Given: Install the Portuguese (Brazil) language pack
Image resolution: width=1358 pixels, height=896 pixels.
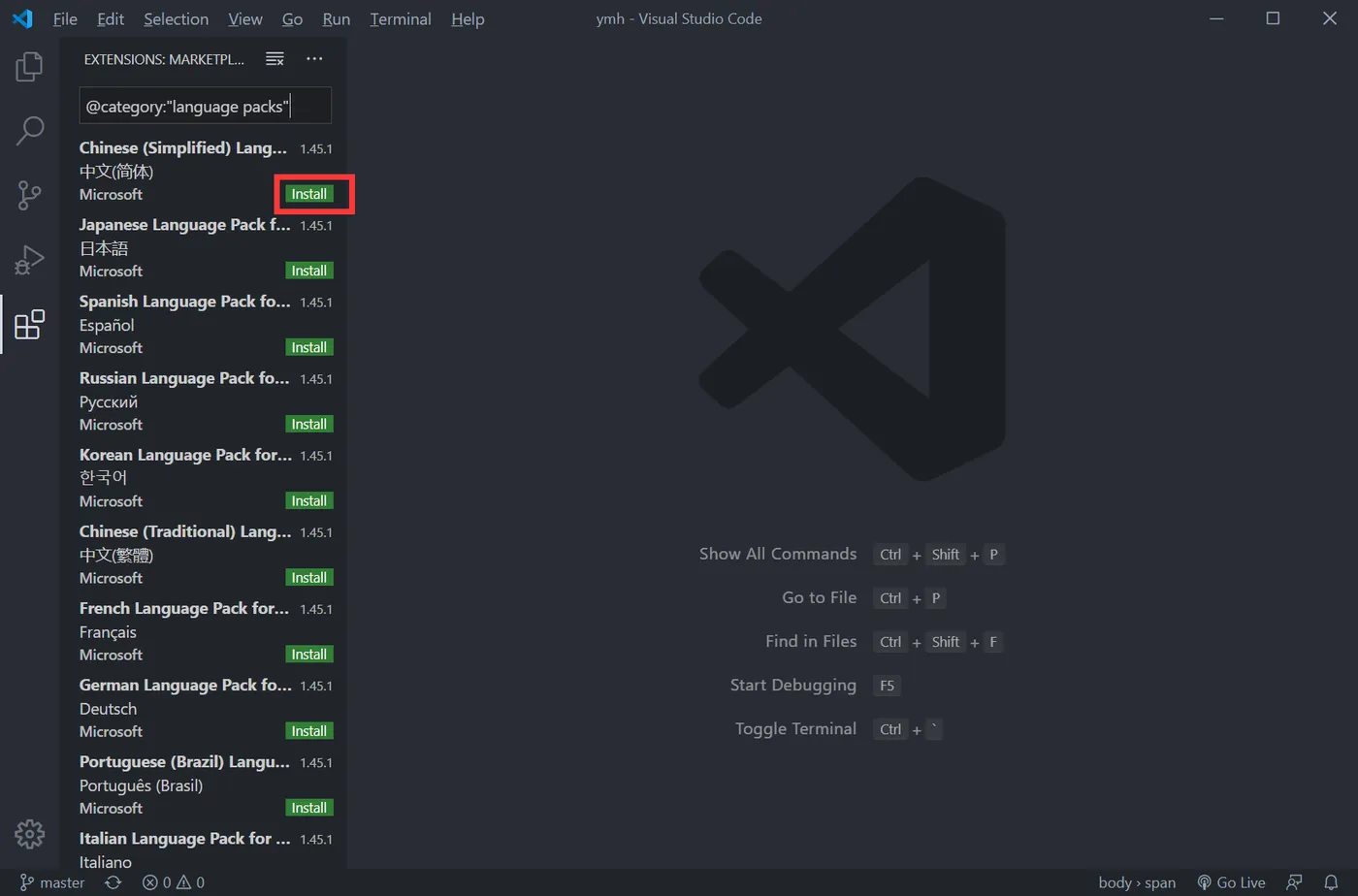Looking at the screenshot, I should click(x=309, y=808).
